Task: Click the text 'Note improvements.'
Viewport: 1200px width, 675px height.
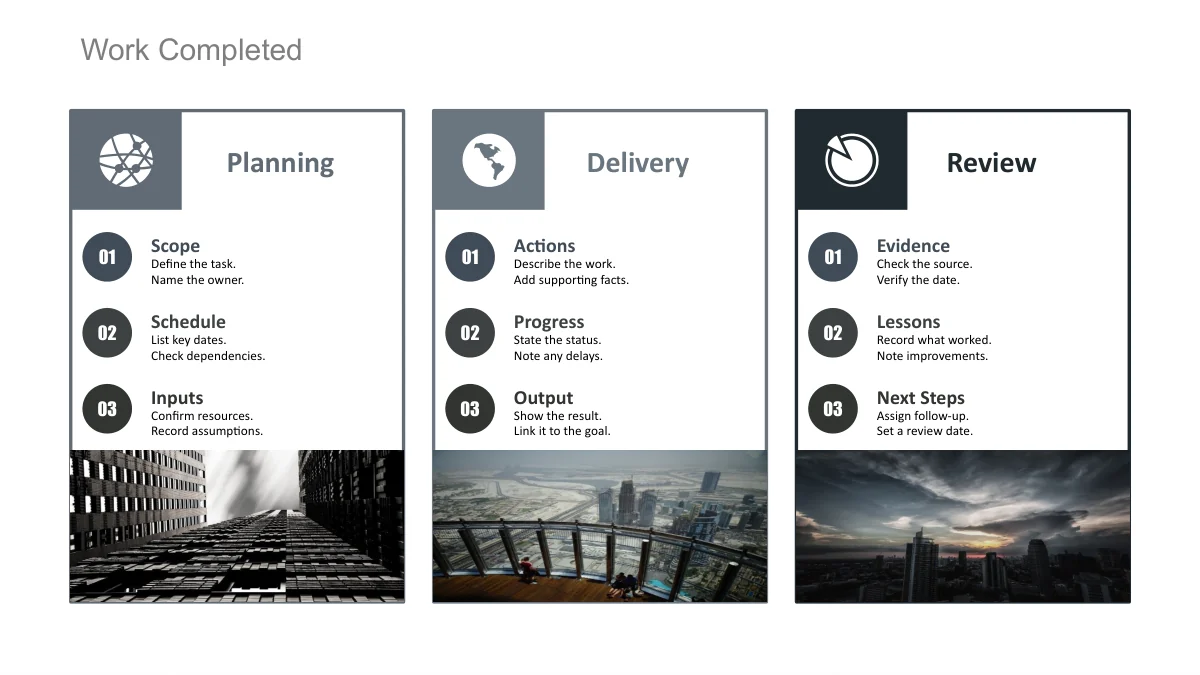Action: click(x=932, y=356)
